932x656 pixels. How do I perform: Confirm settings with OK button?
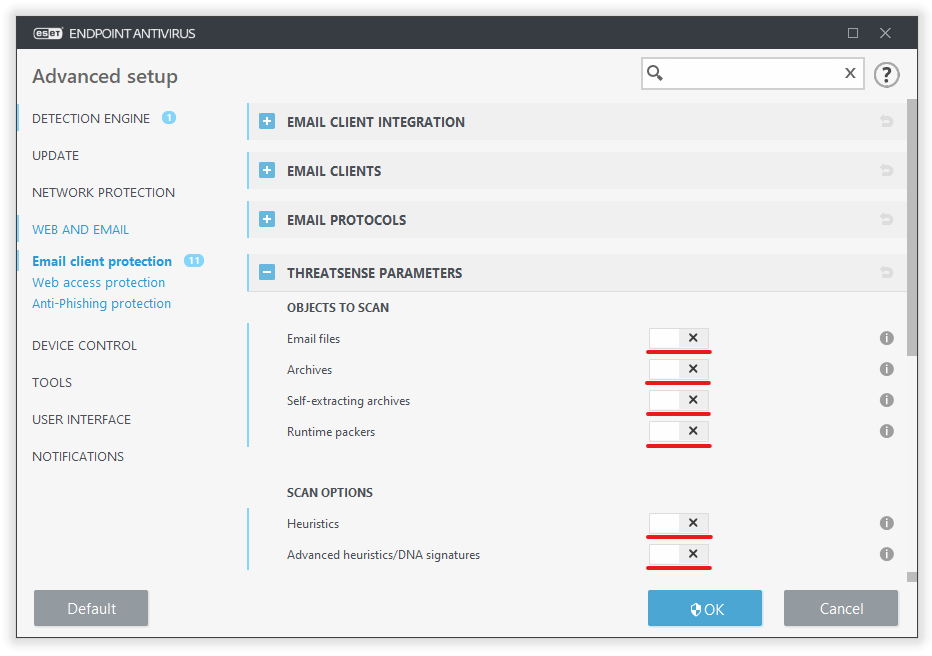[x=705, y=608]
